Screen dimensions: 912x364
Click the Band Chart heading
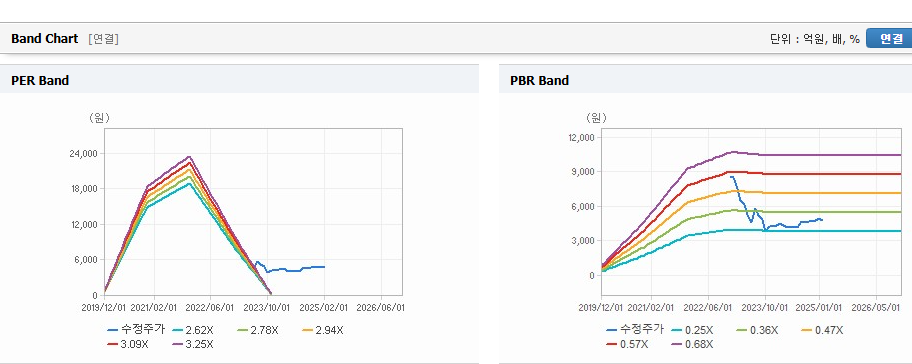pos(44,38)
